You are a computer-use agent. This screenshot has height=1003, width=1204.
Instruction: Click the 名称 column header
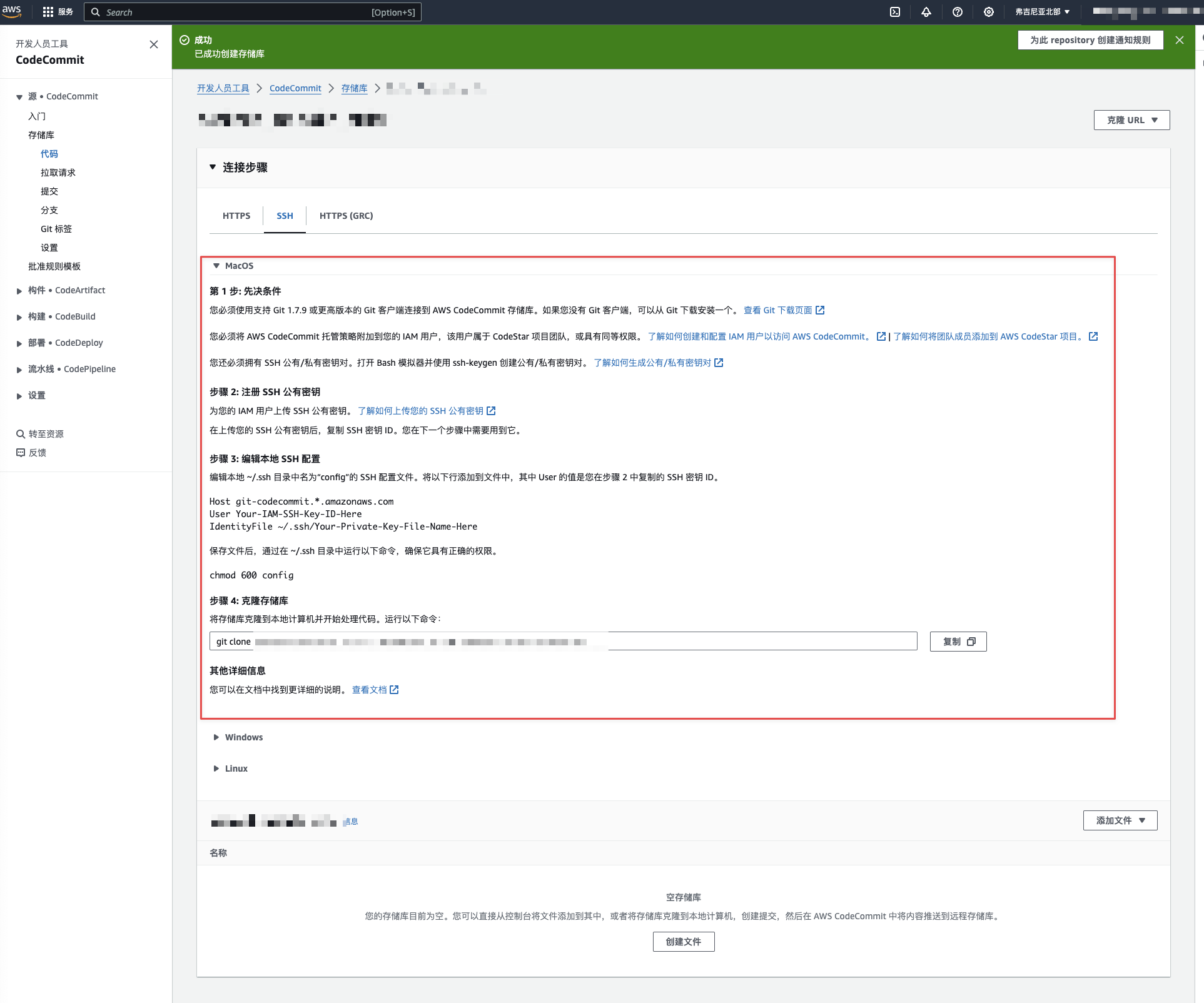218,853
